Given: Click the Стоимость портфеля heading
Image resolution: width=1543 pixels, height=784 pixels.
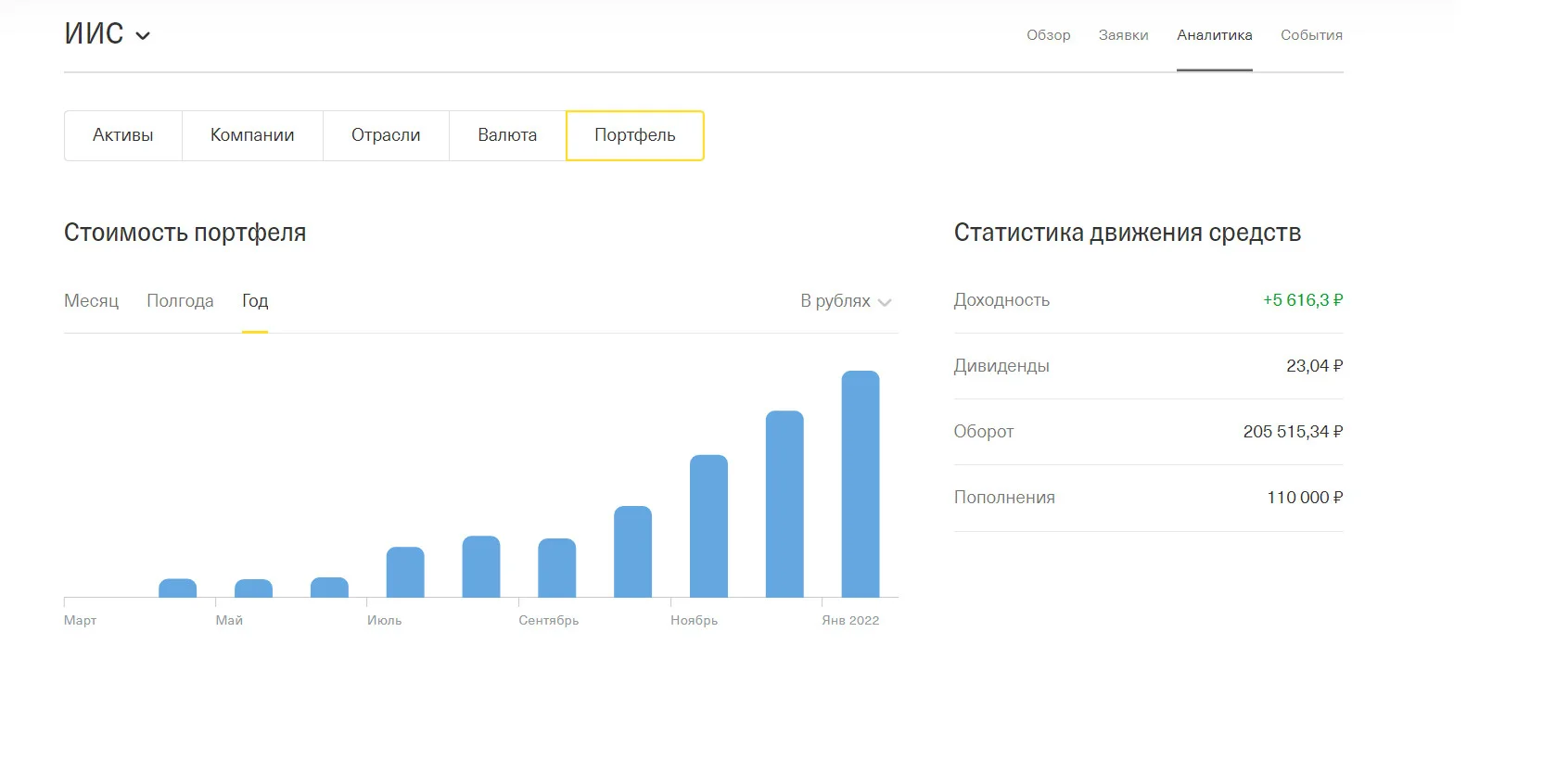Looking at the screenshot, I should click(x=185, y=233).
